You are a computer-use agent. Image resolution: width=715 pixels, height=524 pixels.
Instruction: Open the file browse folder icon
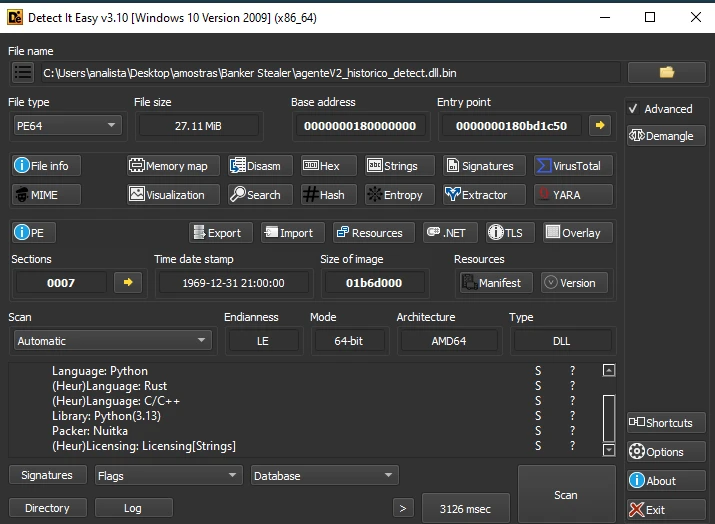tap(666, 72)
